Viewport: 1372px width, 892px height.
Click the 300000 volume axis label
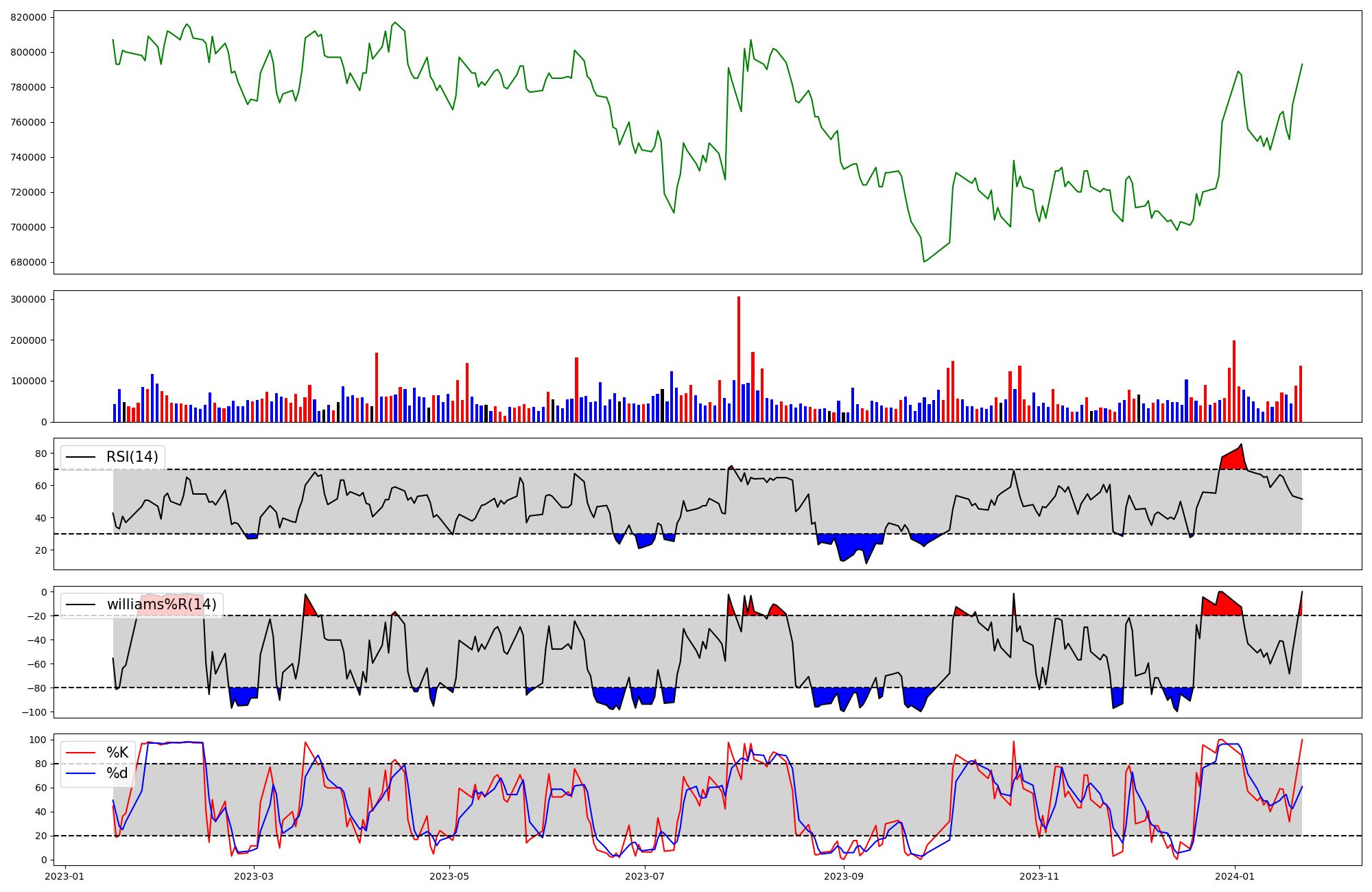click(28, 299)
